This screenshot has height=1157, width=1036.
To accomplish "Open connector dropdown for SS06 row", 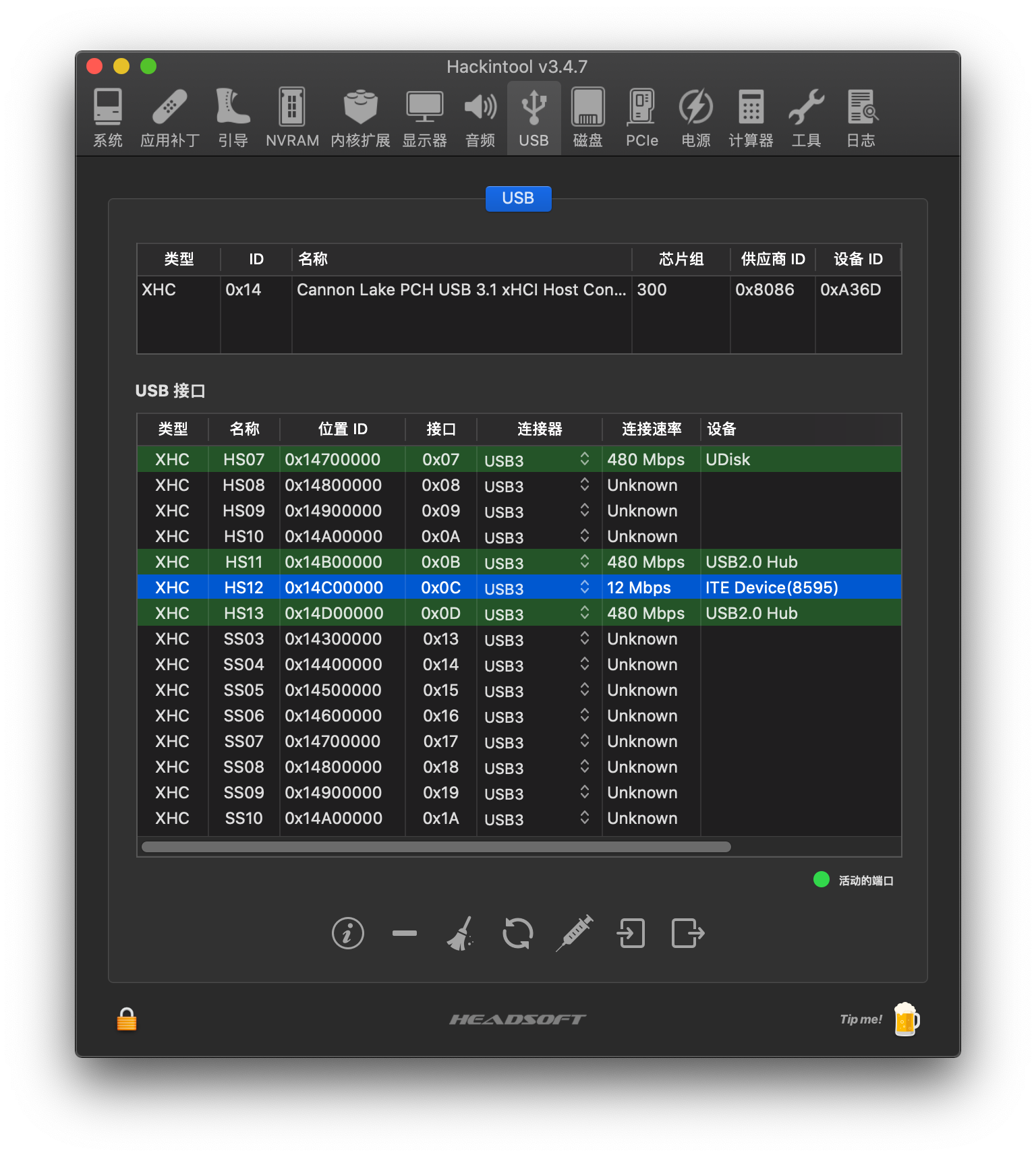I will tap(585, 715).
